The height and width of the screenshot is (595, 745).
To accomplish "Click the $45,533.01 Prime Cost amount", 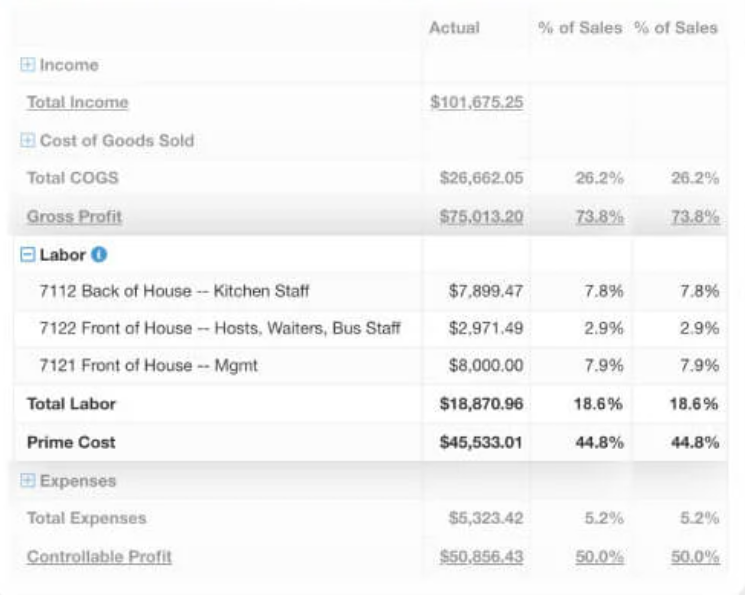I will pyautogui.click(x=481, y=442).
